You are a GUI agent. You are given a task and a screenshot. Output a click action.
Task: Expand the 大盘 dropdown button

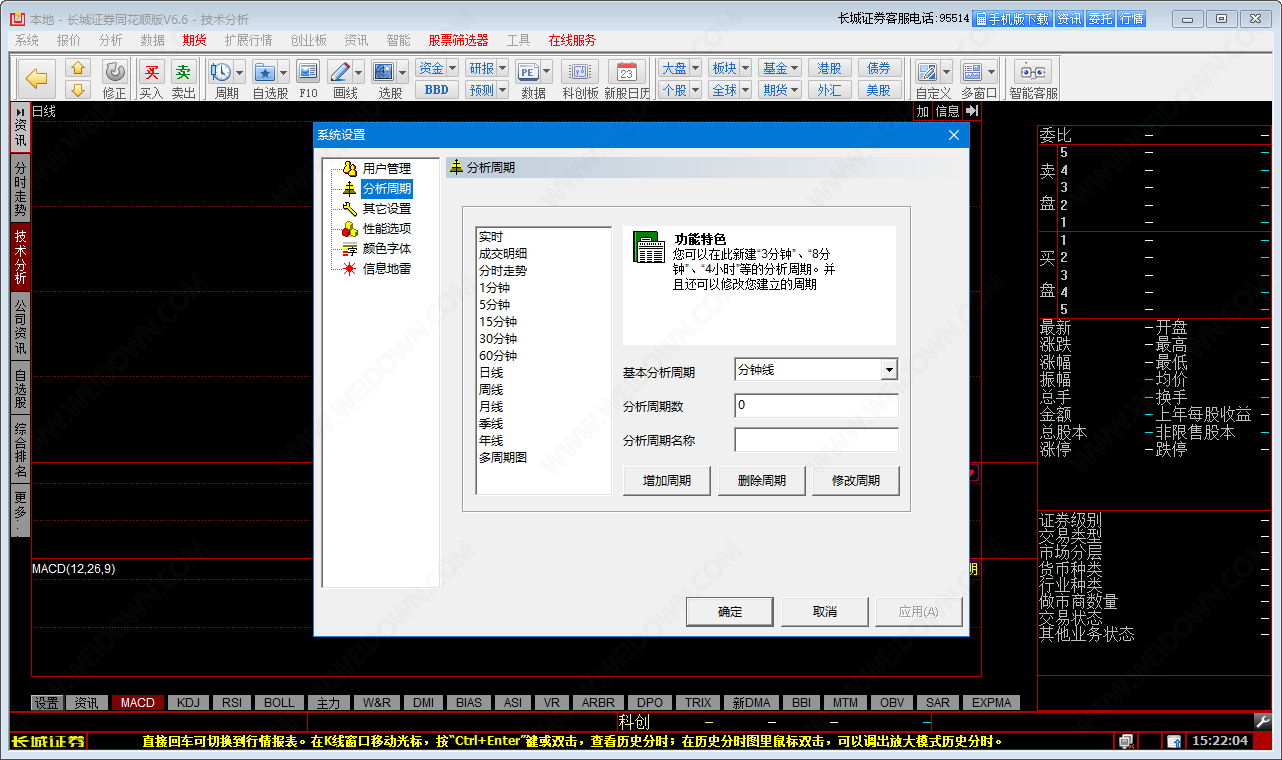680,68
